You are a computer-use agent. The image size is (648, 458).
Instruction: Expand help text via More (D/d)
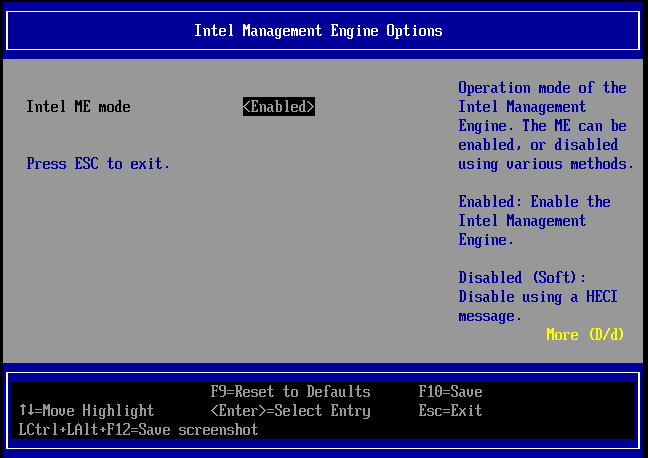(x=585, y=334)
